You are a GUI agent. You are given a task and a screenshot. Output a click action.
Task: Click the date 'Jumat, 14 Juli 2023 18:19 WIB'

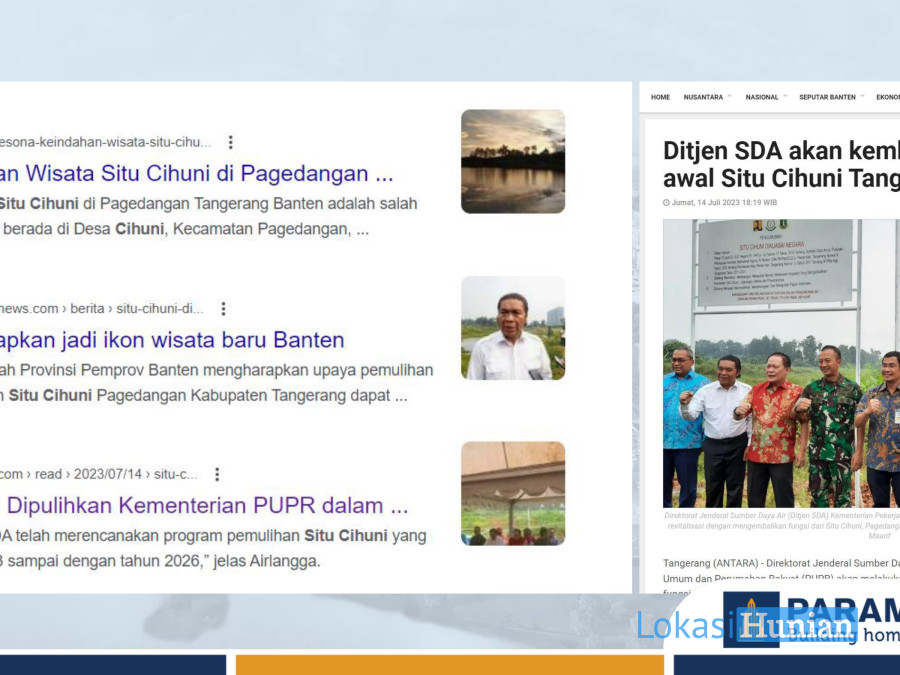click(724, 203)
